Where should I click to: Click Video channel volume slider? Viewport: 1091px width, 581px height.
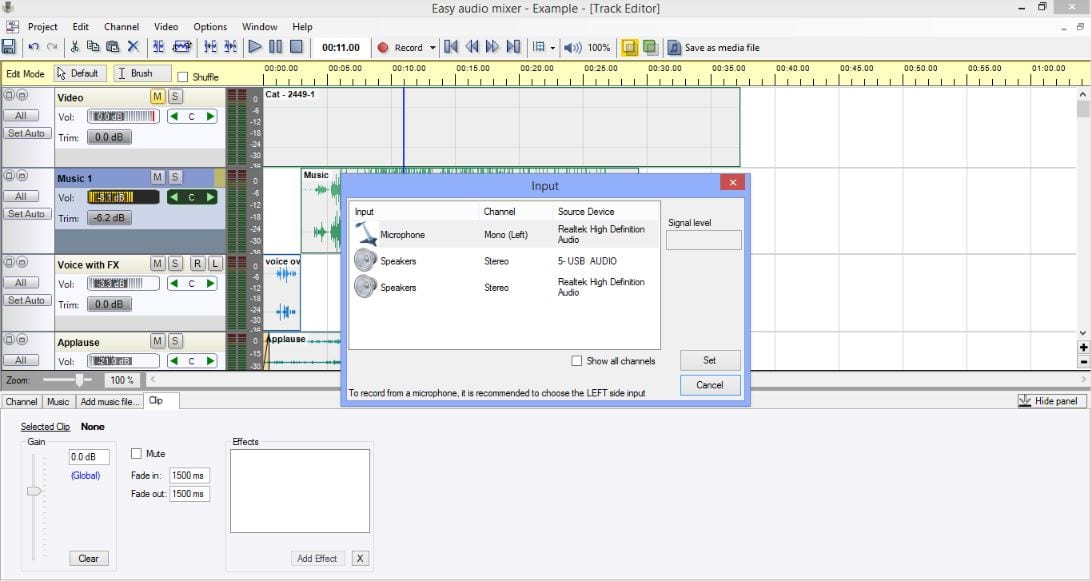click(x=123, y=116)
